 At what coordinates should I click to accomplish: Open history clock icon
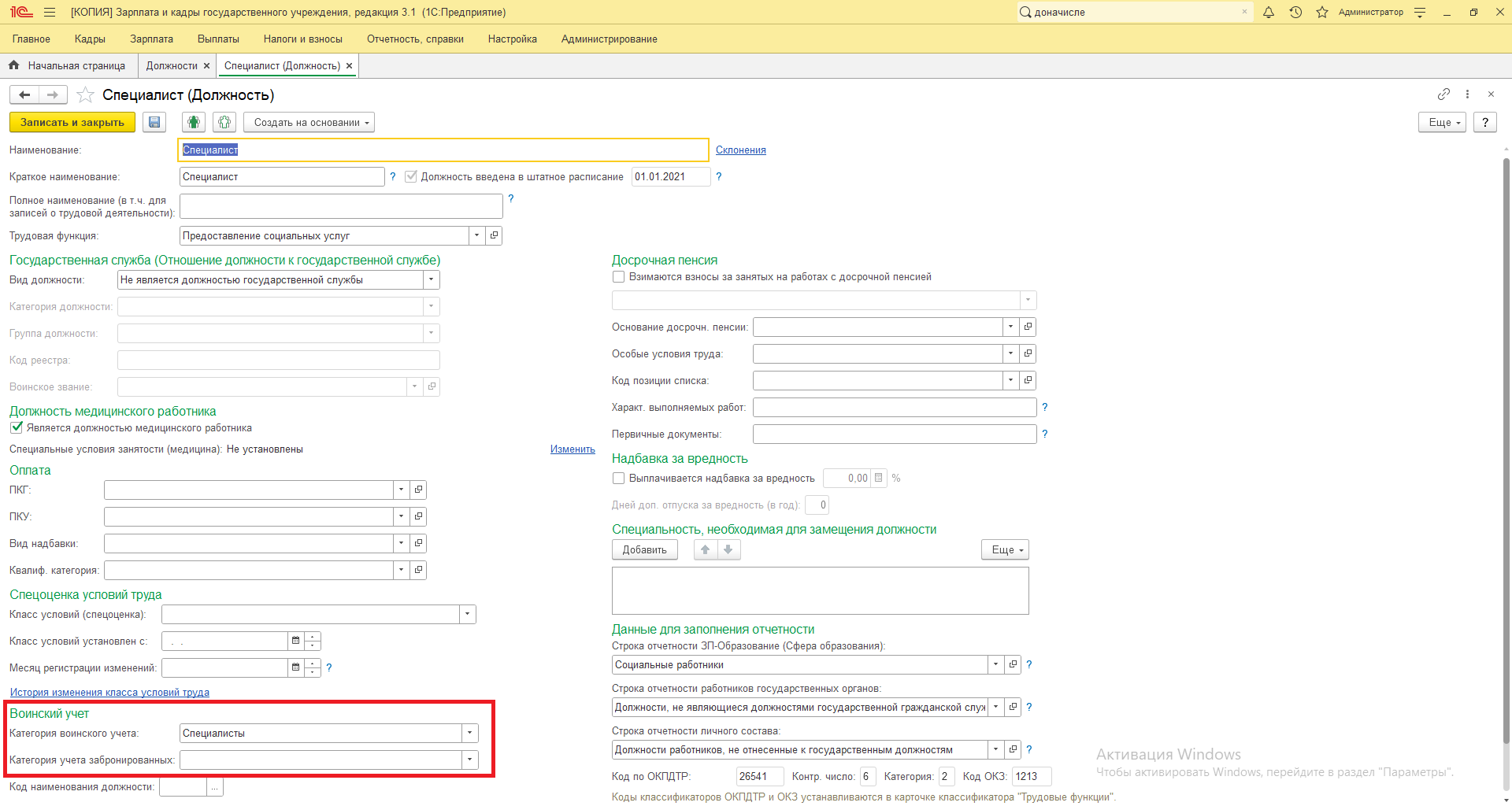1295,12
